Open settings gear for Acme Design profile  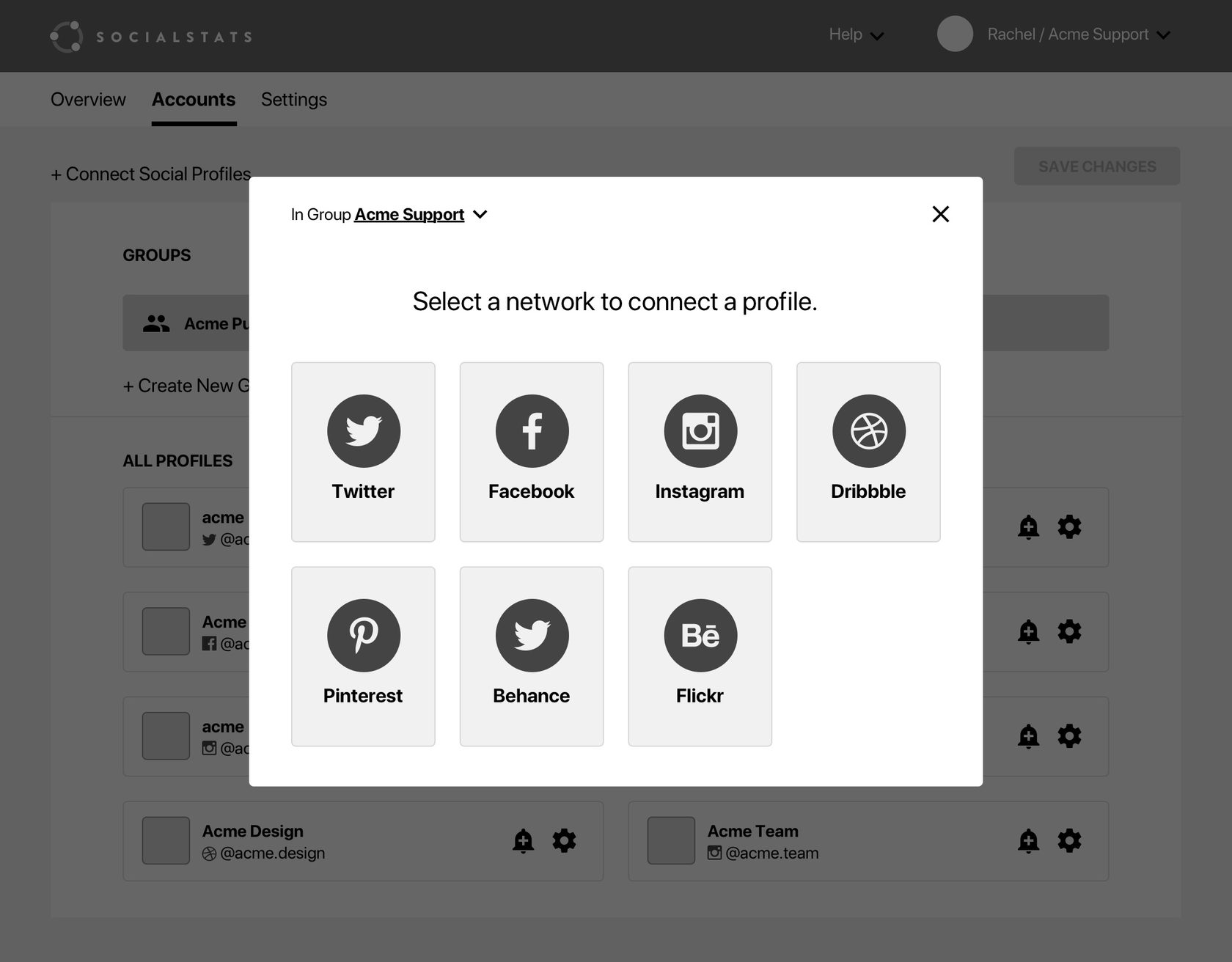[x=564, y=840]
